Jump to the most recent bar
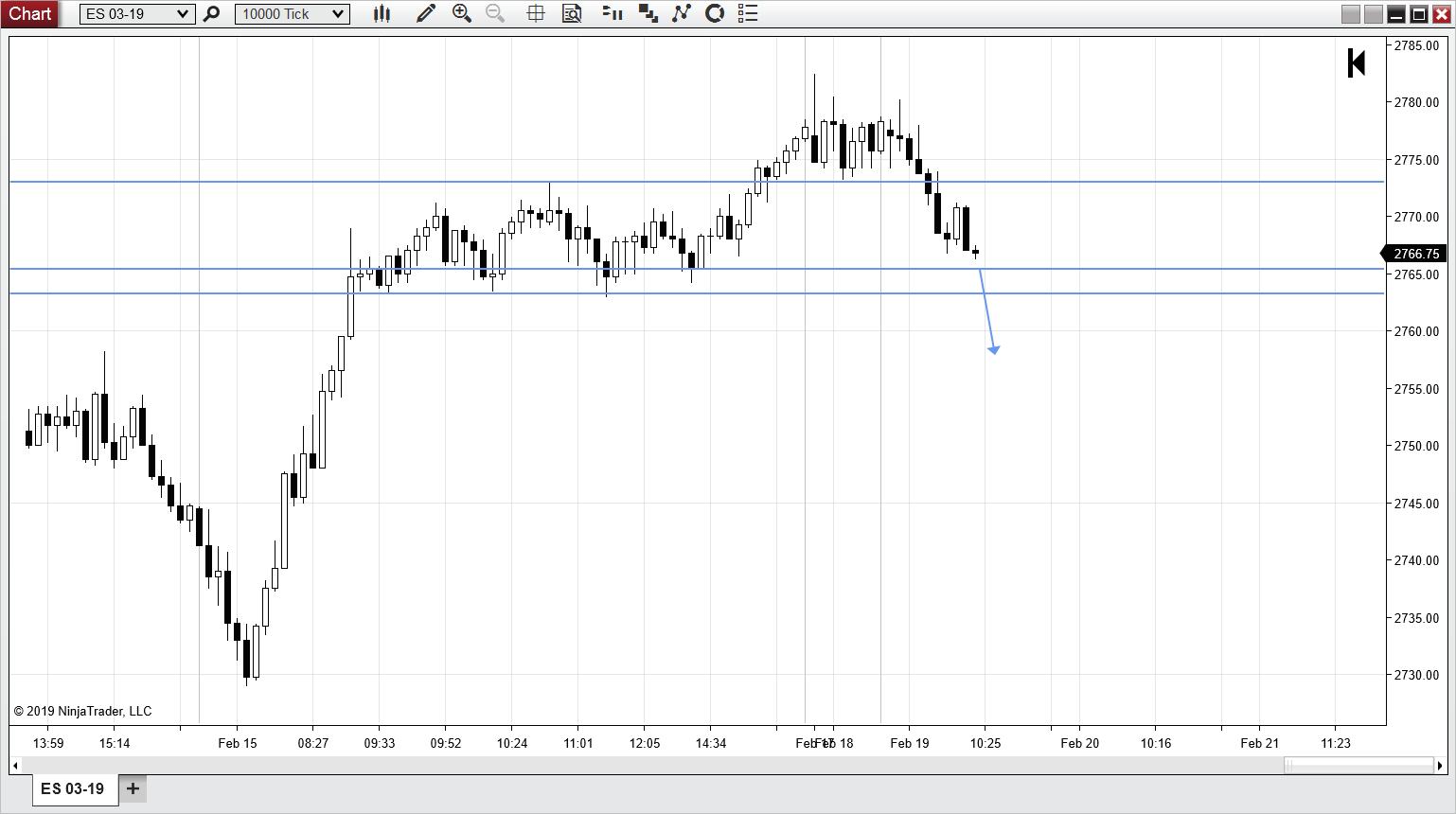The image size is (1456, 814). [x=1357, y=63]
